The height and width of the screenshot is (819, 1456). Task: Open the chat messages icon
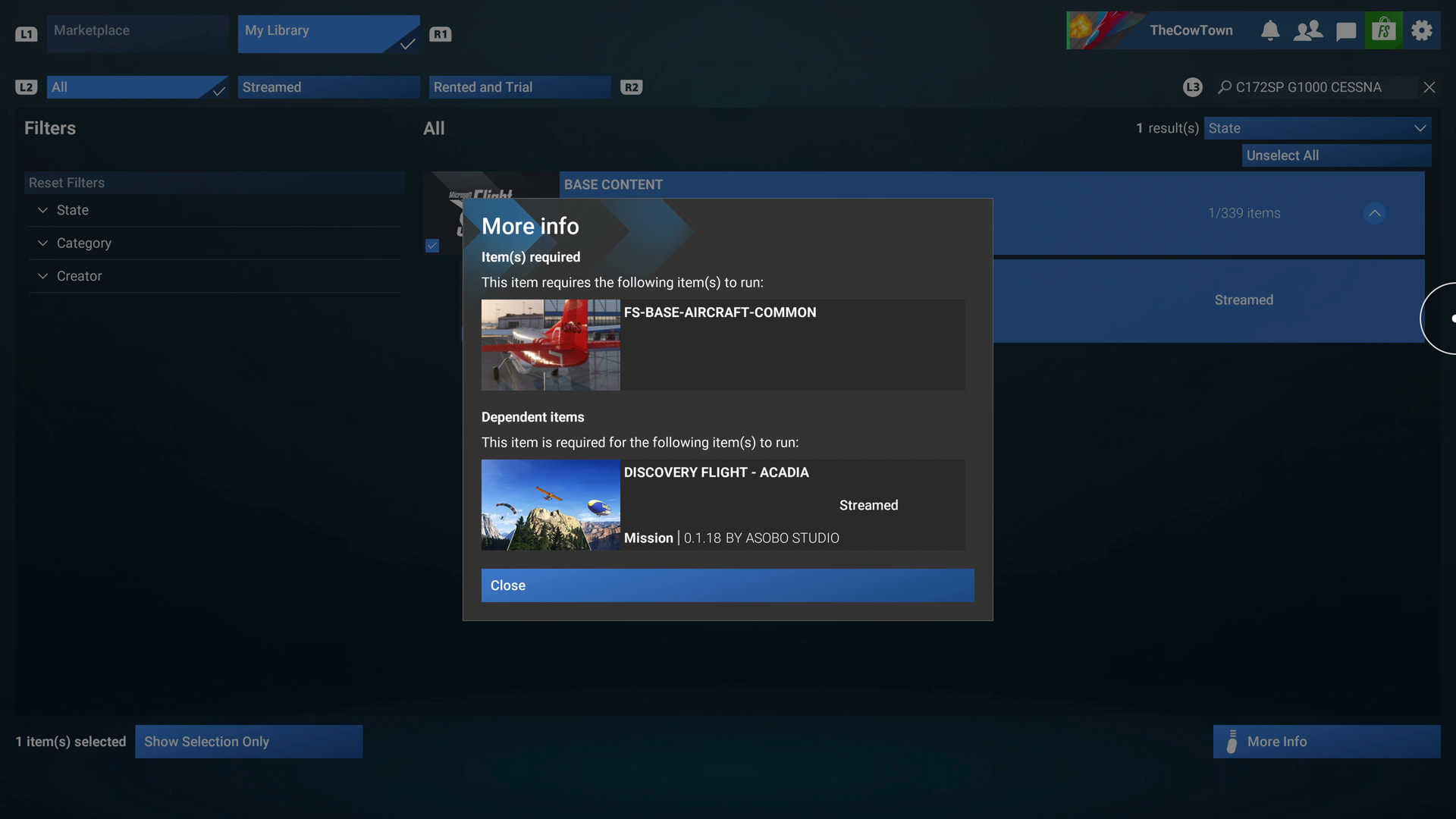[1346, 31]
